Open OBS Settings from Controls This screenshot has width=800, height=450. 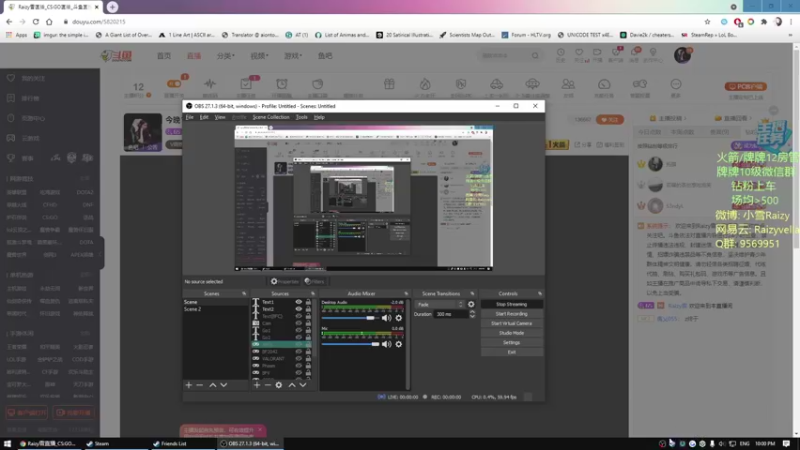(511, 343)
